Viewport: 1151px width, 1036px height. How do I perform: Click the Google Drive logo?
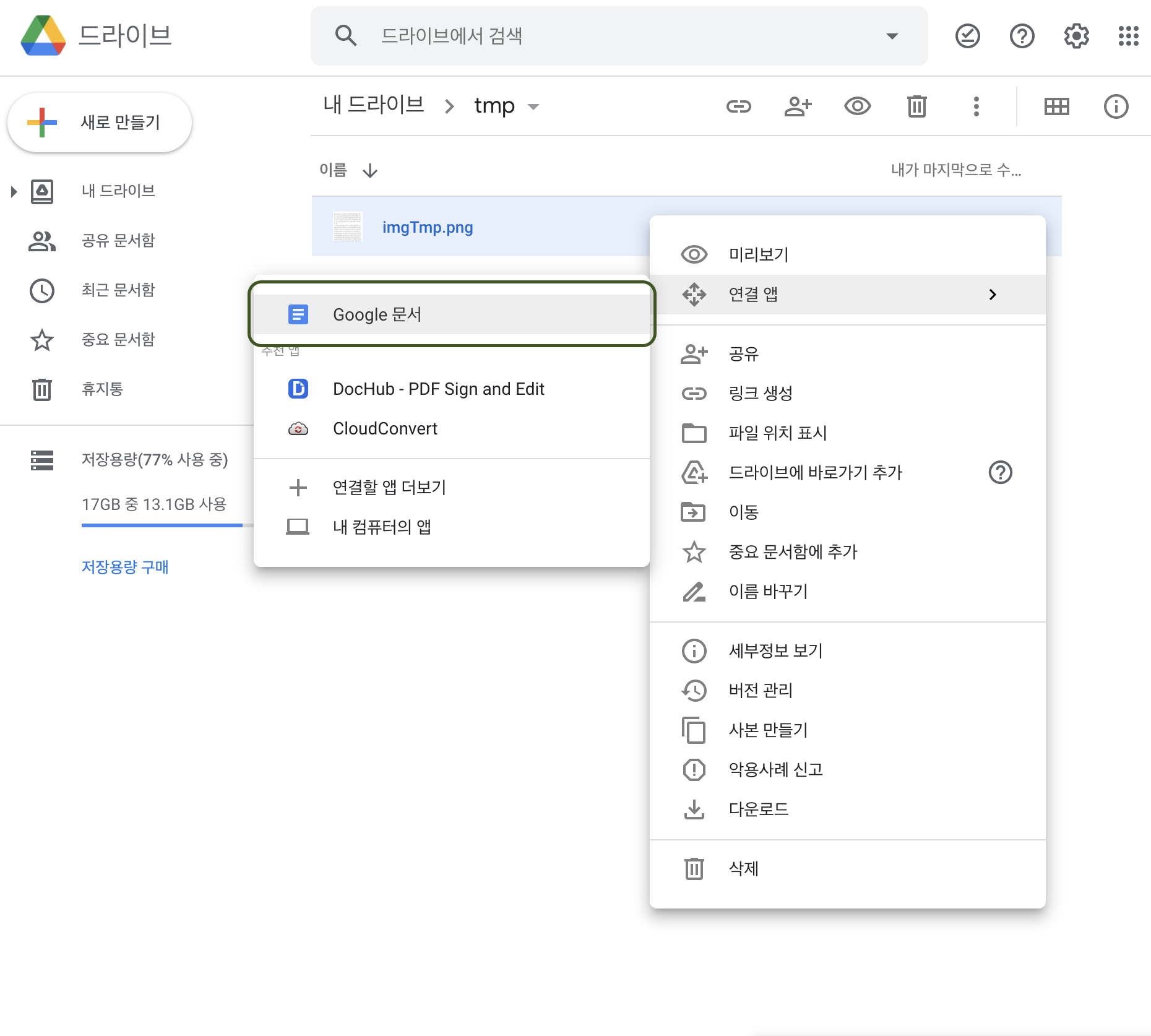click(43, 36)
